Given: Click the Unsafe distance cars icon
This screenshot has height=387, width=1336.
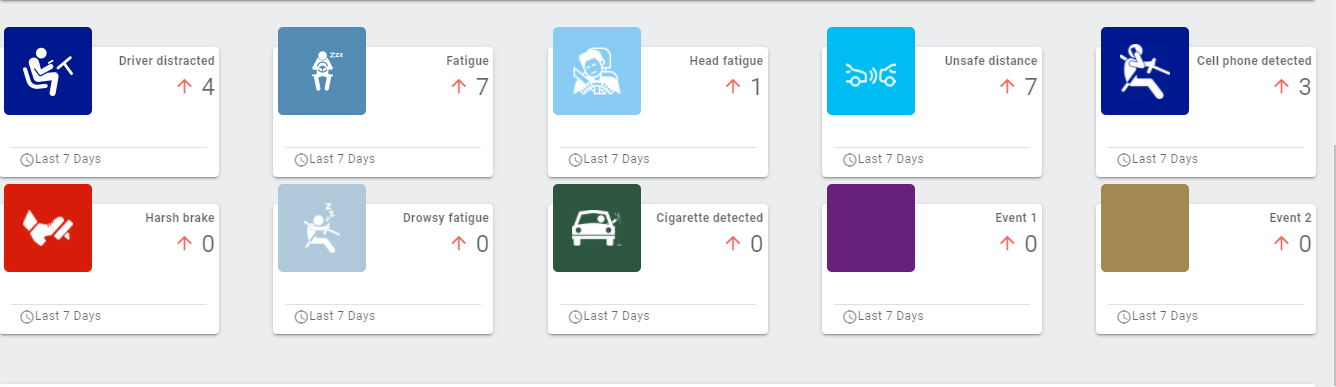Looking at the screenshot, I should pyautogui.click(x=871, y=71).
